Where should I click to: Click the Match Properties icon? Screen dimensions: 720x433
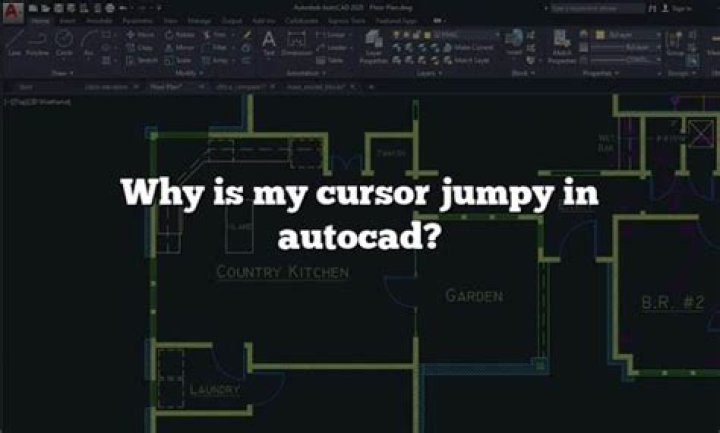[x=560, y=43]
